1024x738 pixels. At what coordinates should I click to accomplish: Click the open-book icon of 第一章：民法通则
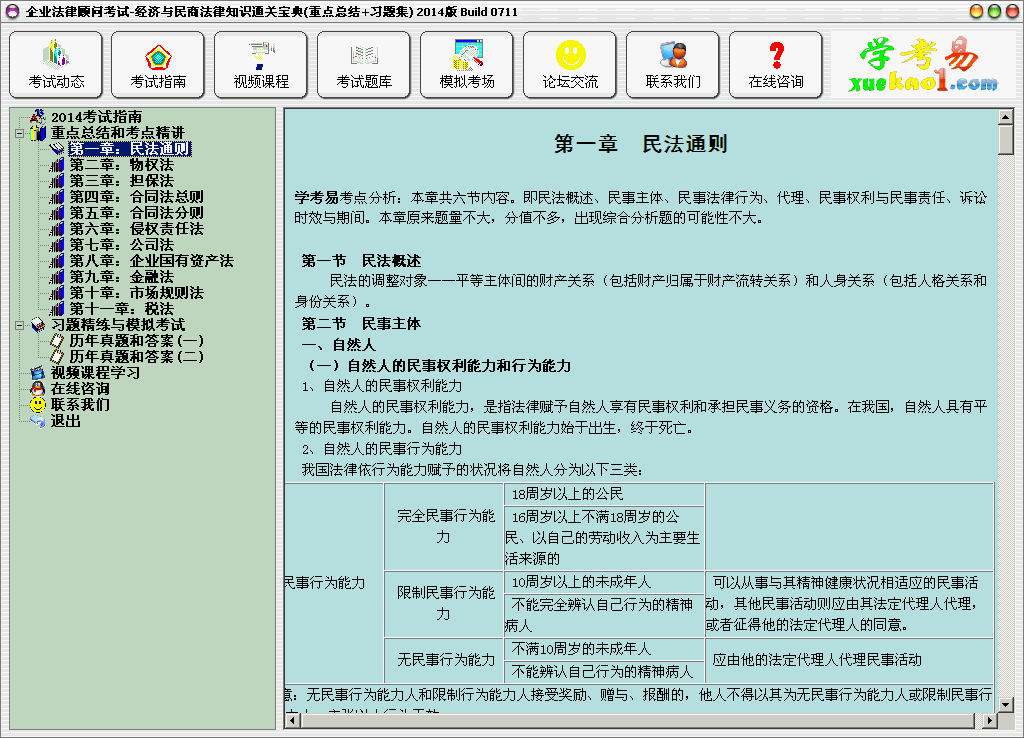point(57,149)
